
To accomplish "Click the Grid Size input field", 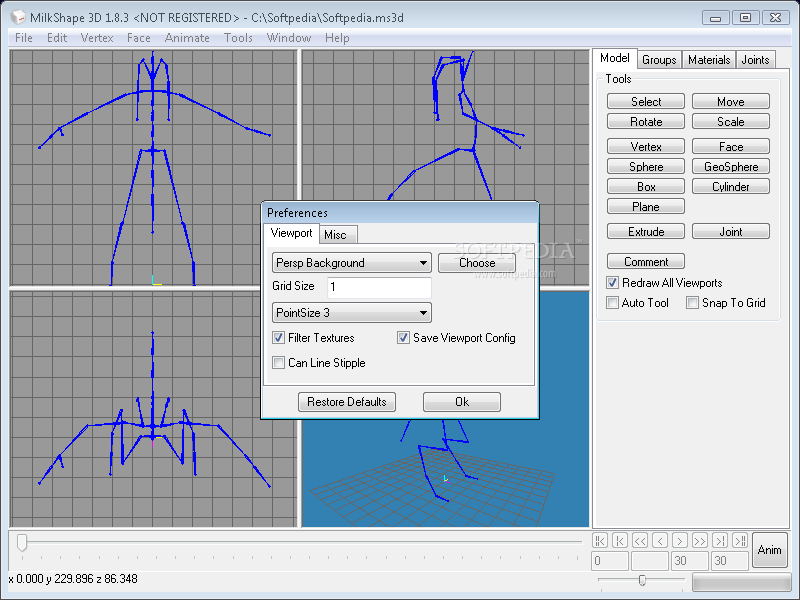I will 379,287.
